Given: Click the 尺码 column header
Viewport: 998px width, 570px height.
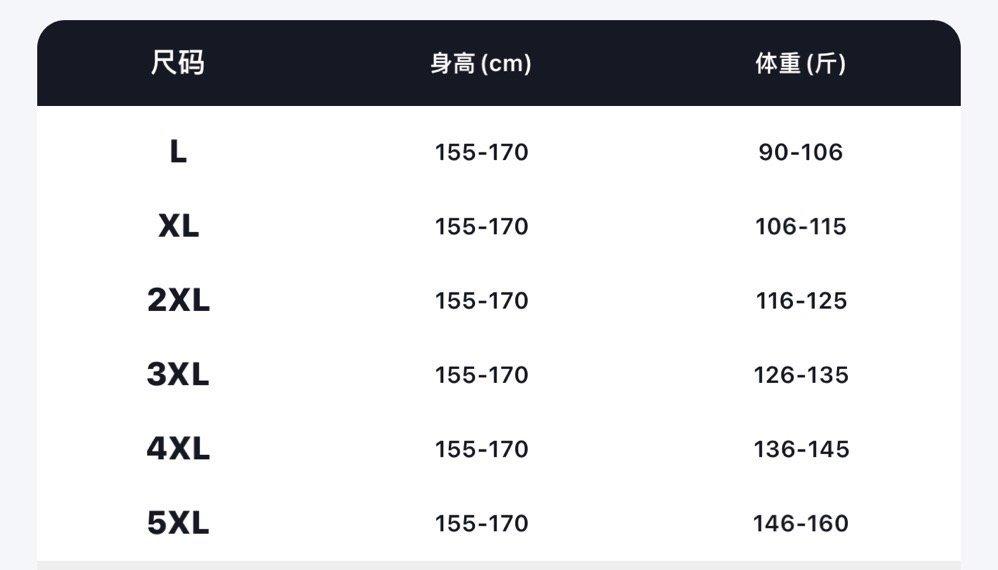Looking at the screenshot, I should 178,63.
